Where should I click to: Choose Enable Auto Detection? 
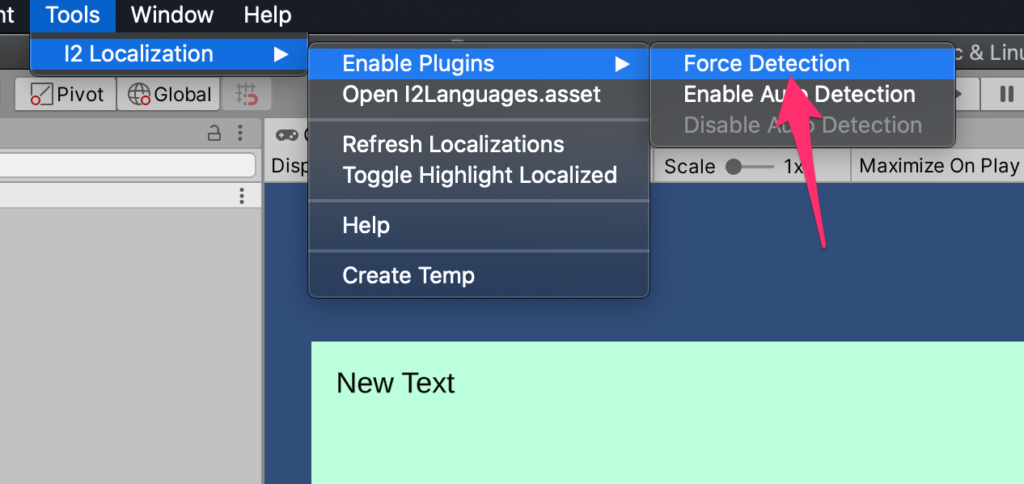(800, 95)
